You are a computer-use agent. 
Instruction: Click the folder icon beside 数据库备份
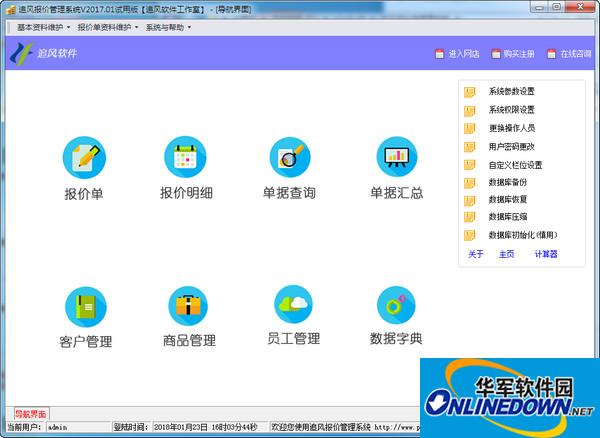tap(470, 183)
